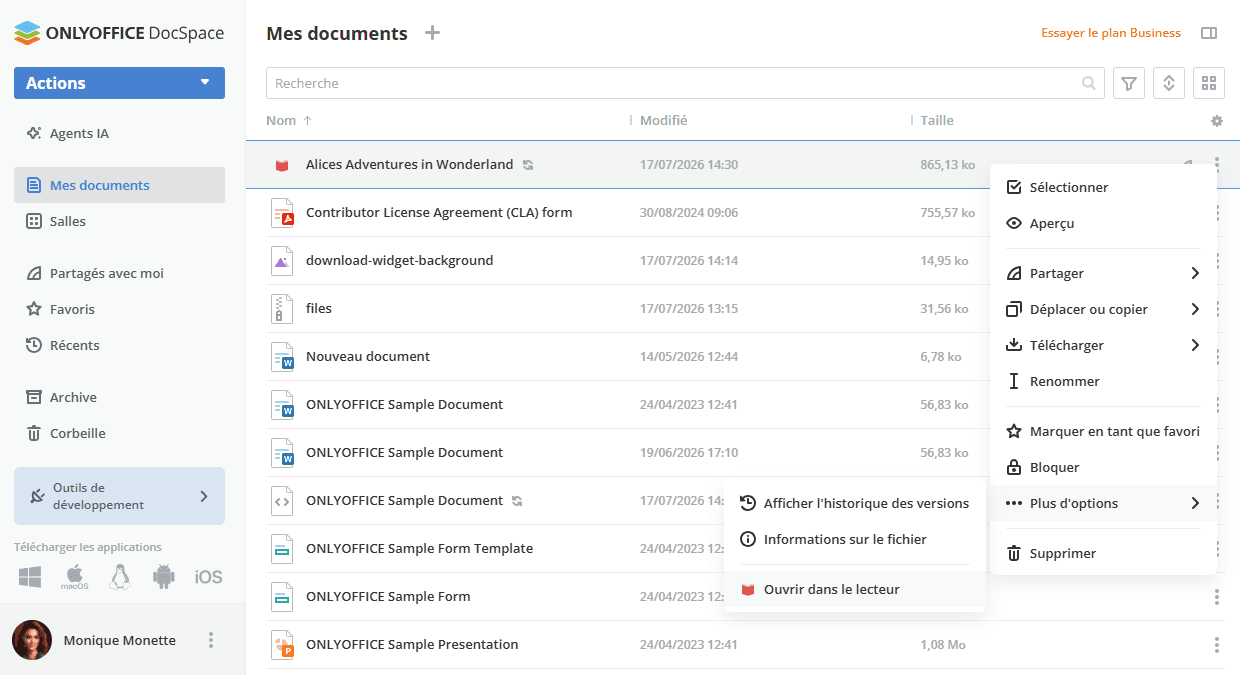This screenshot has height=675, width=1240.
Task: Go to Mes documents section
Action: point(119,185)
